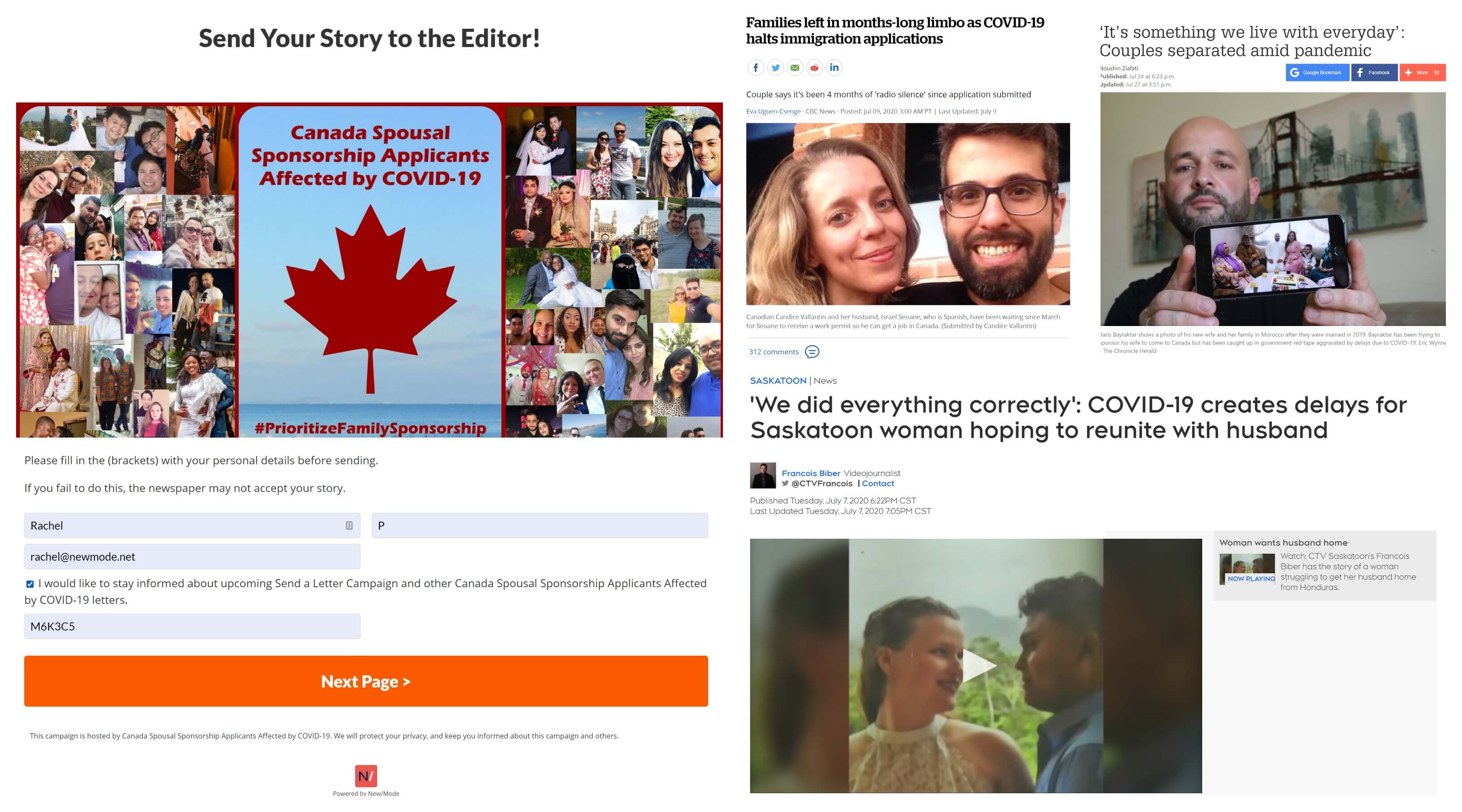This screenshot has height=812, width=1462.
Task: Click the New/Mode logo icon
Action: [366, 776]
